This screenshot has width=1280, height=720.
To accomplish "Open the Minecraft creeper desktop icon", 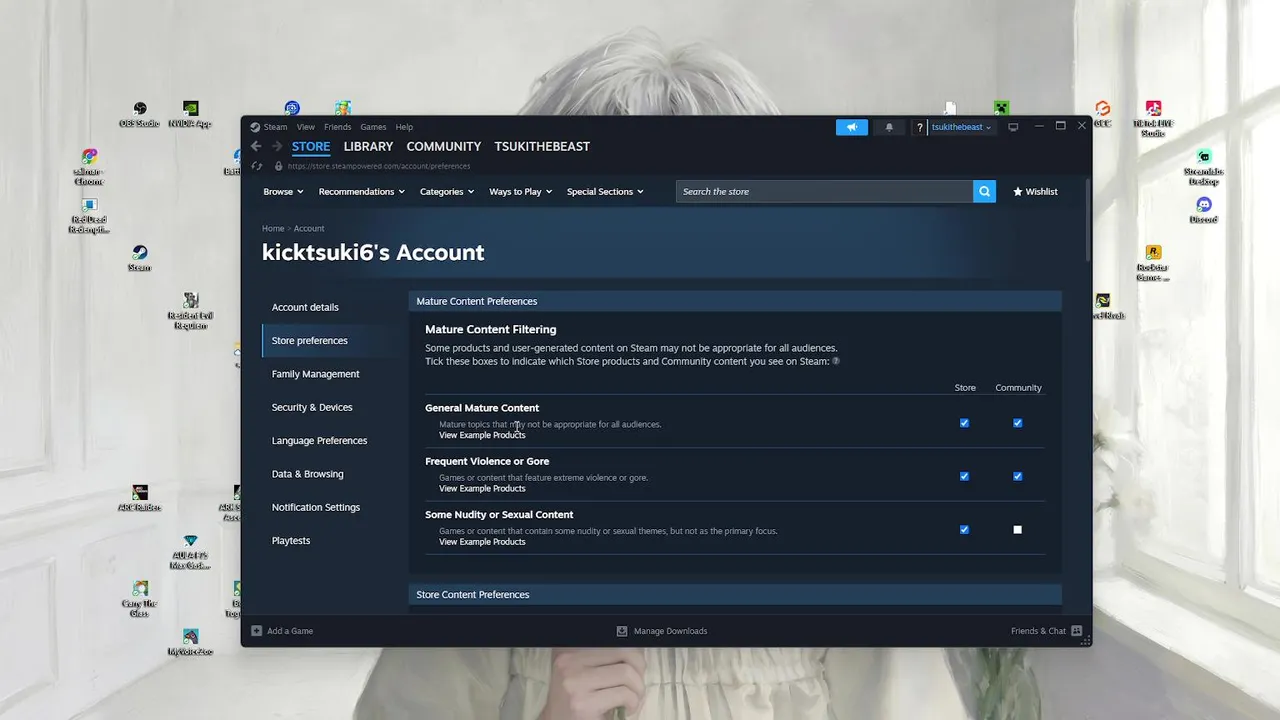I will click(1001, 108).
